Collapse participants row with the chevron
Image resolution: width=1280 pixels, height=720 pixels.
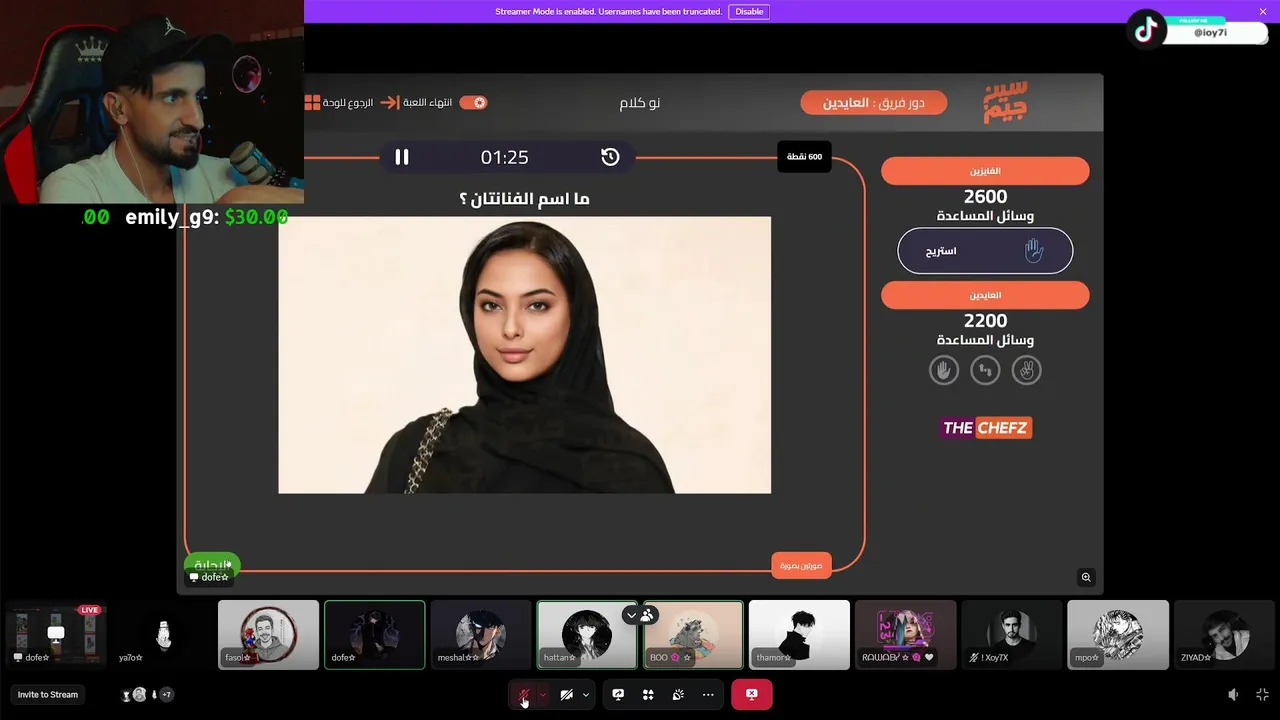(630, 615)
